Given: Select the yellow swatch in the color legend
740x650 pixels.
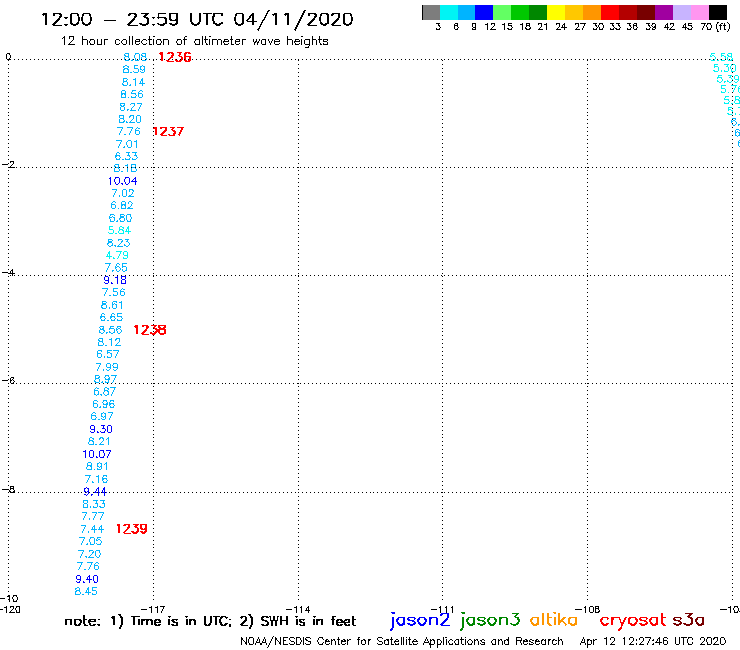Looking at the screenshot, I should pos(556,12).
